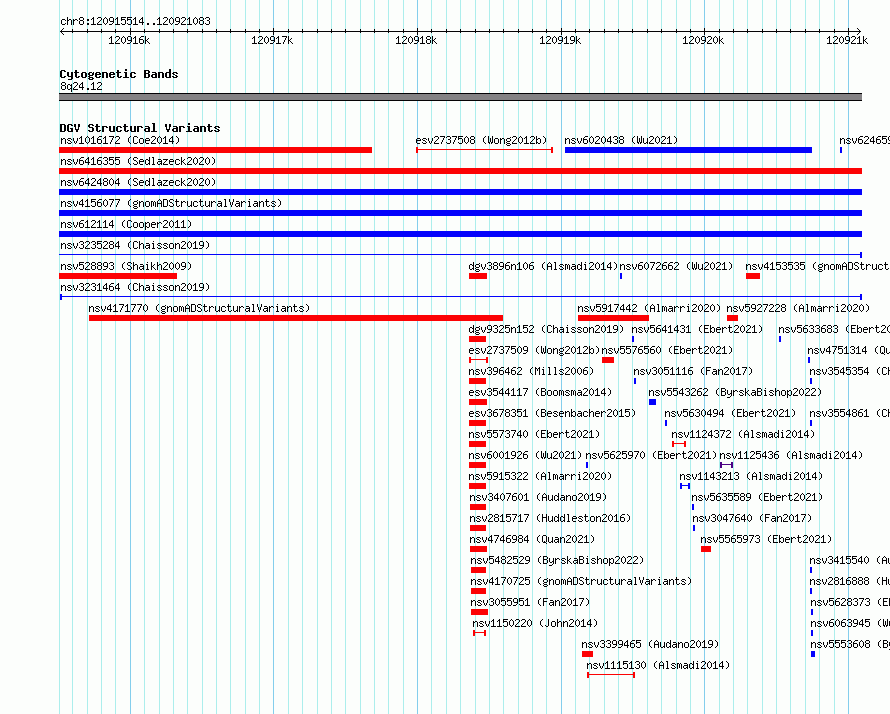The width and height of the screenshot is (890, 714).
Task: Select esv2737509 (Wong2012b) label
Action: click(x=534, y=350)
